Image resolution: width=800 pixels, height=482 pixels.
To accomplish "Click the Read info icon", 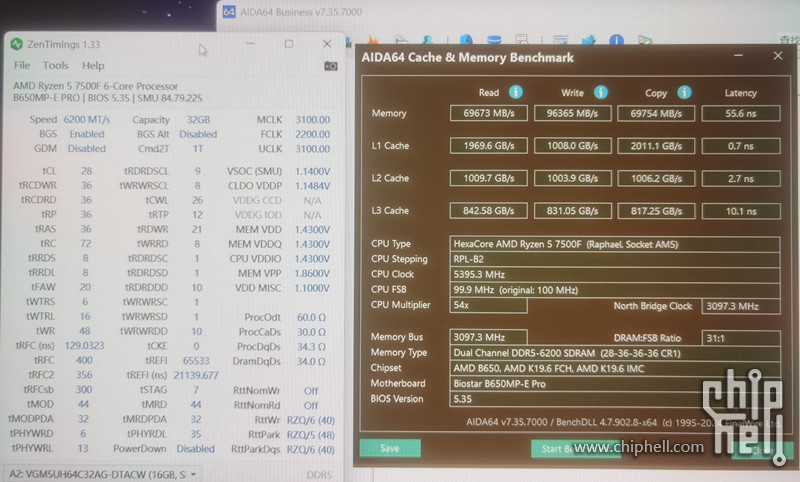I will click(x=516, y=92).
